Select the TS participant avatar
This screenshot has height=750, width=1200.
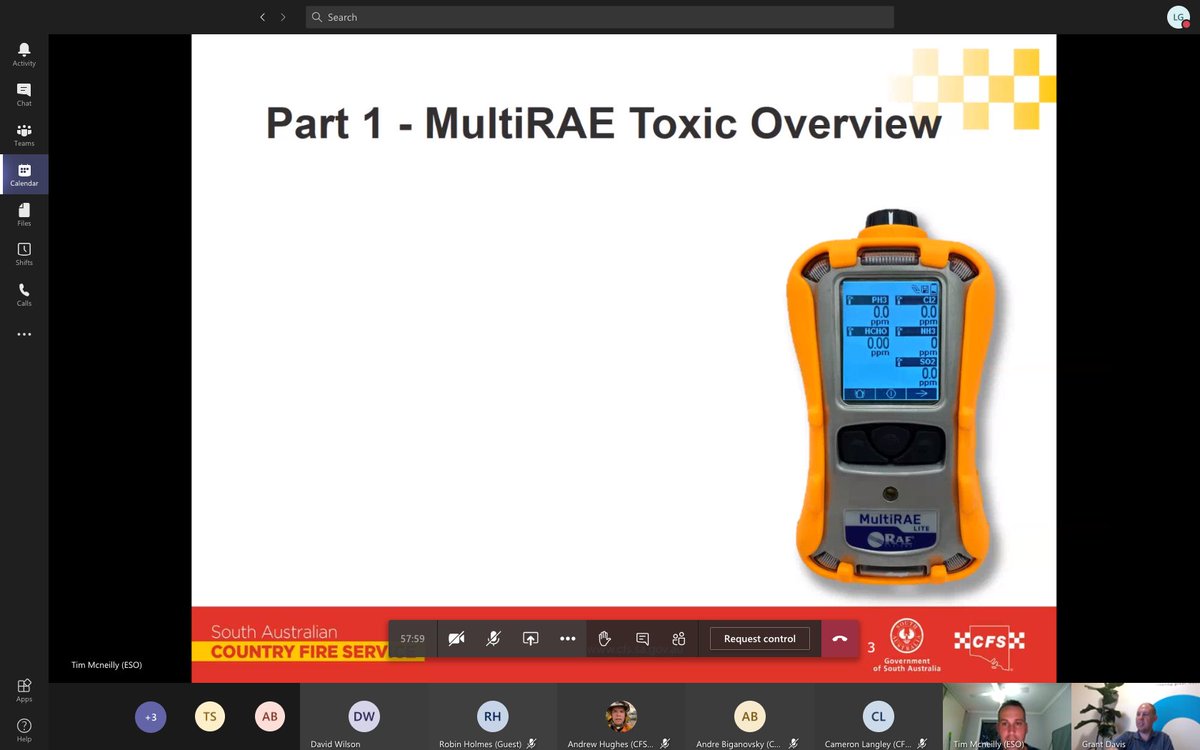coord(210,716)
